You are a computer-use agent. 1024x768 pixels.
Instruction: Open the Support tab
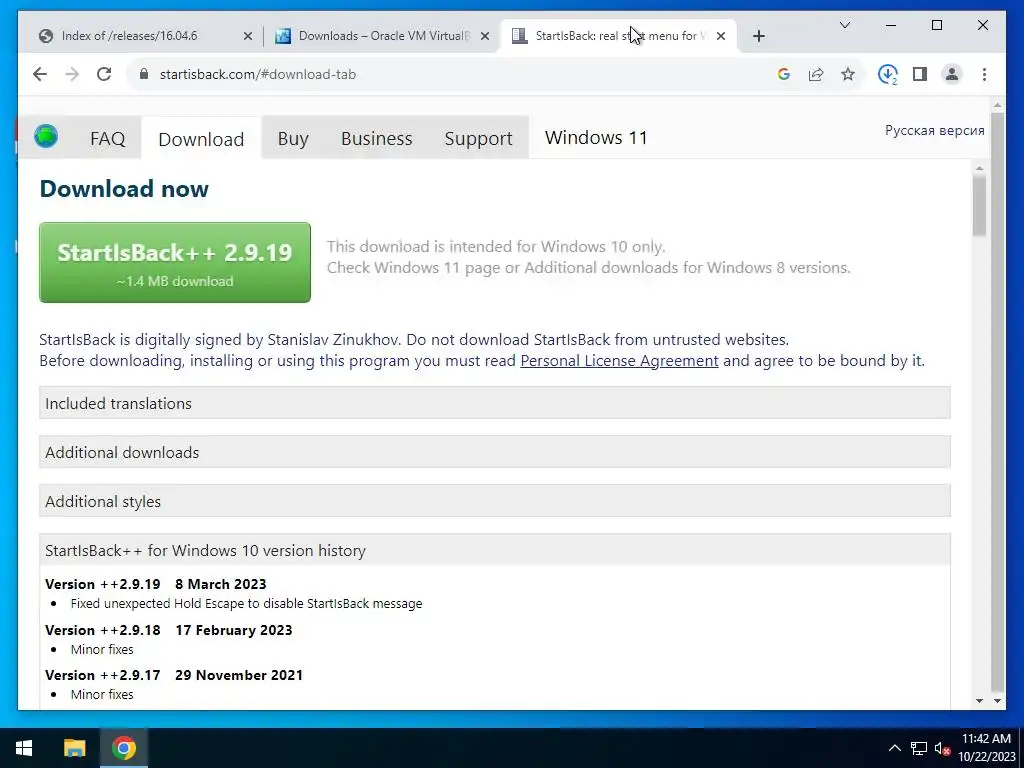478,138
